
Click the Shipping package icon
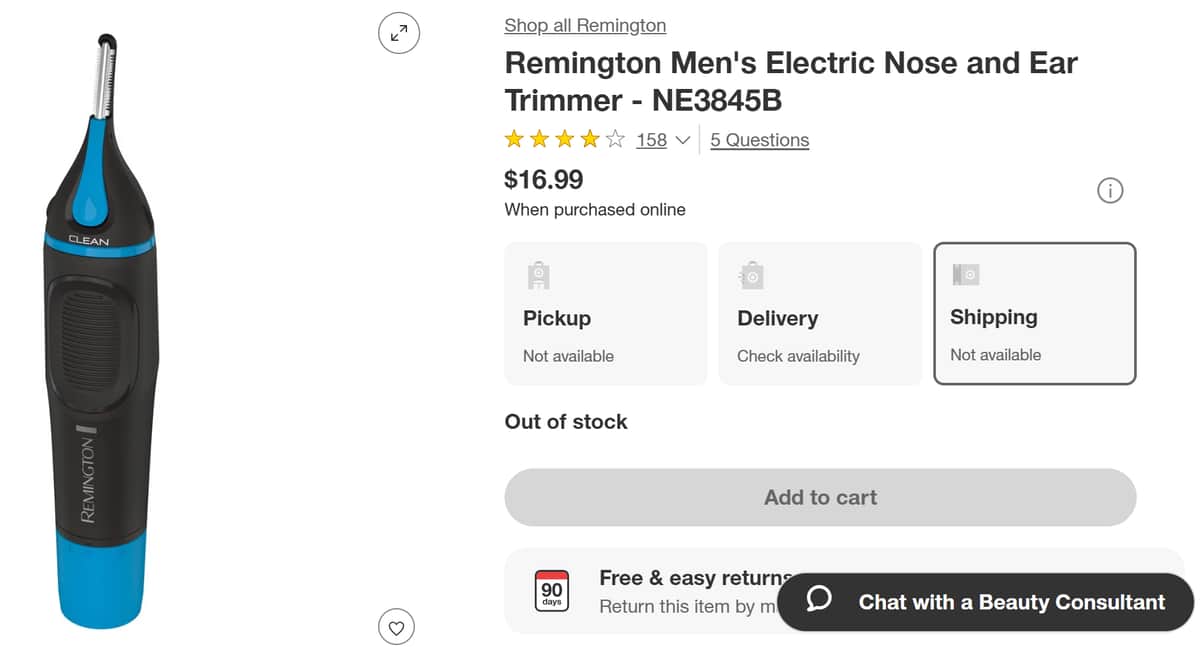coord(965,274)
